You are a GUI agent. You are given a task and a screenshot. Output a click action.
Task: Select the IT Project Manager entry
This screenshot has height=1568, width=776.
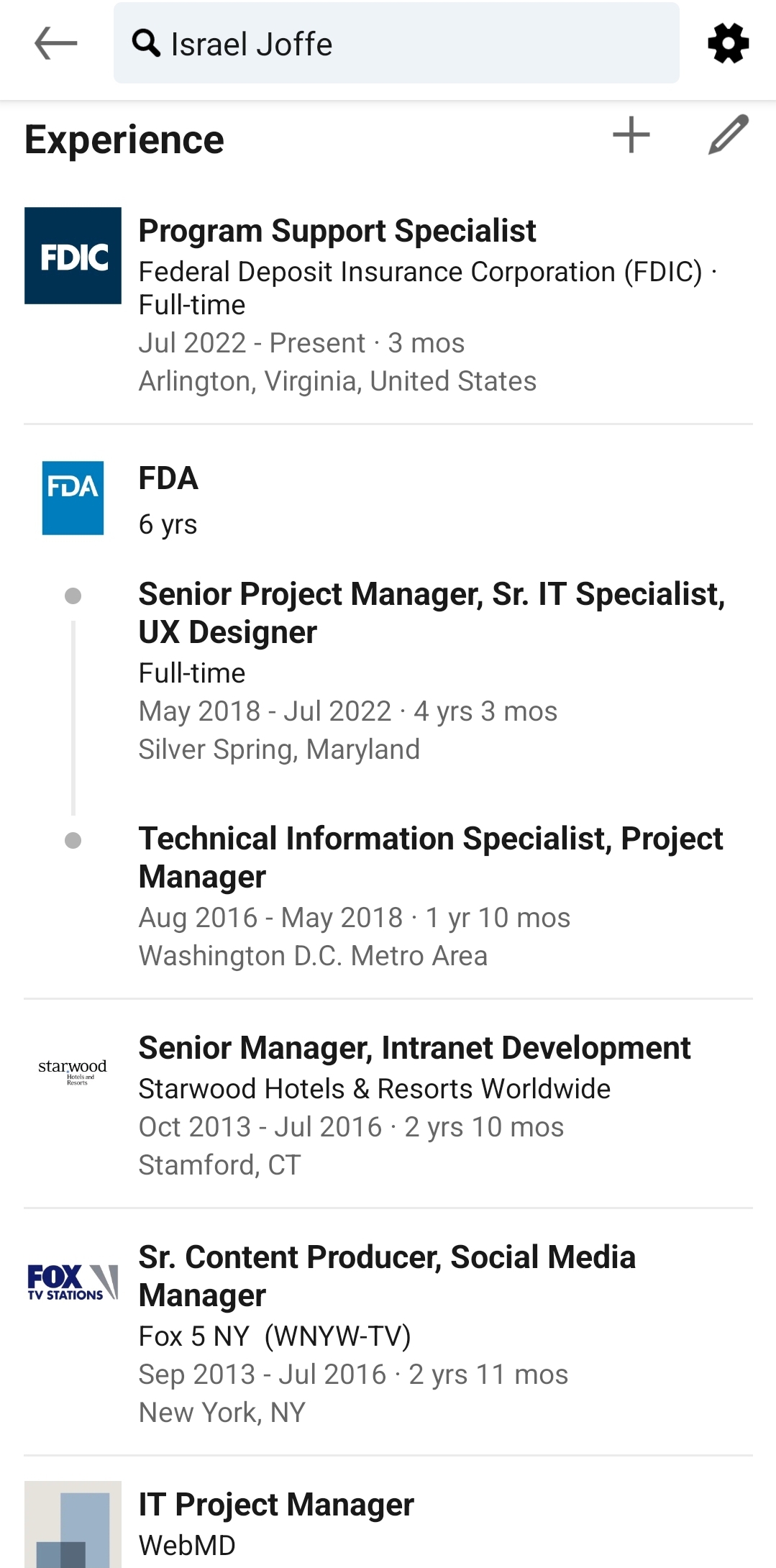276,1505
